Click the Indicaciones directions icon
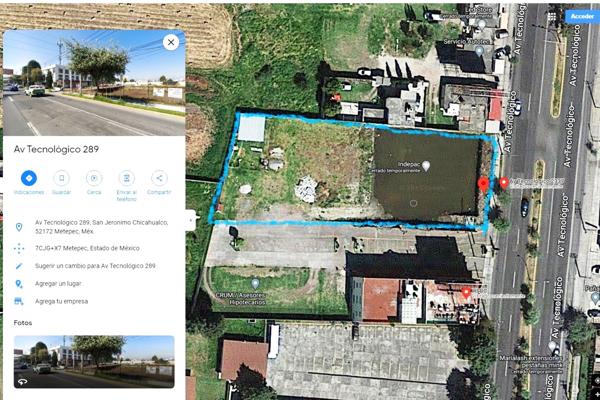Image resolution: width=600 pixels, height=400 pixels. pos(29,178)
